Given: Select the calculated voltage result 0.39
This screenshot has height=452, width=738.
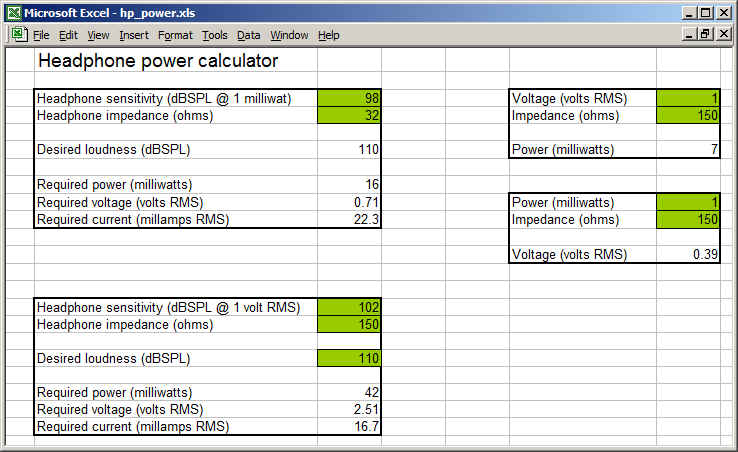Looking at the screenshot, I should 688,254.
